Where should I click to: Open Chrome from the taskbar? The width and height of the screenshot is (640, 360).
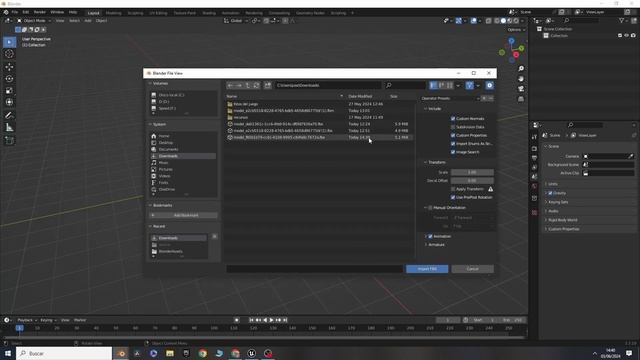coord(202,353)
